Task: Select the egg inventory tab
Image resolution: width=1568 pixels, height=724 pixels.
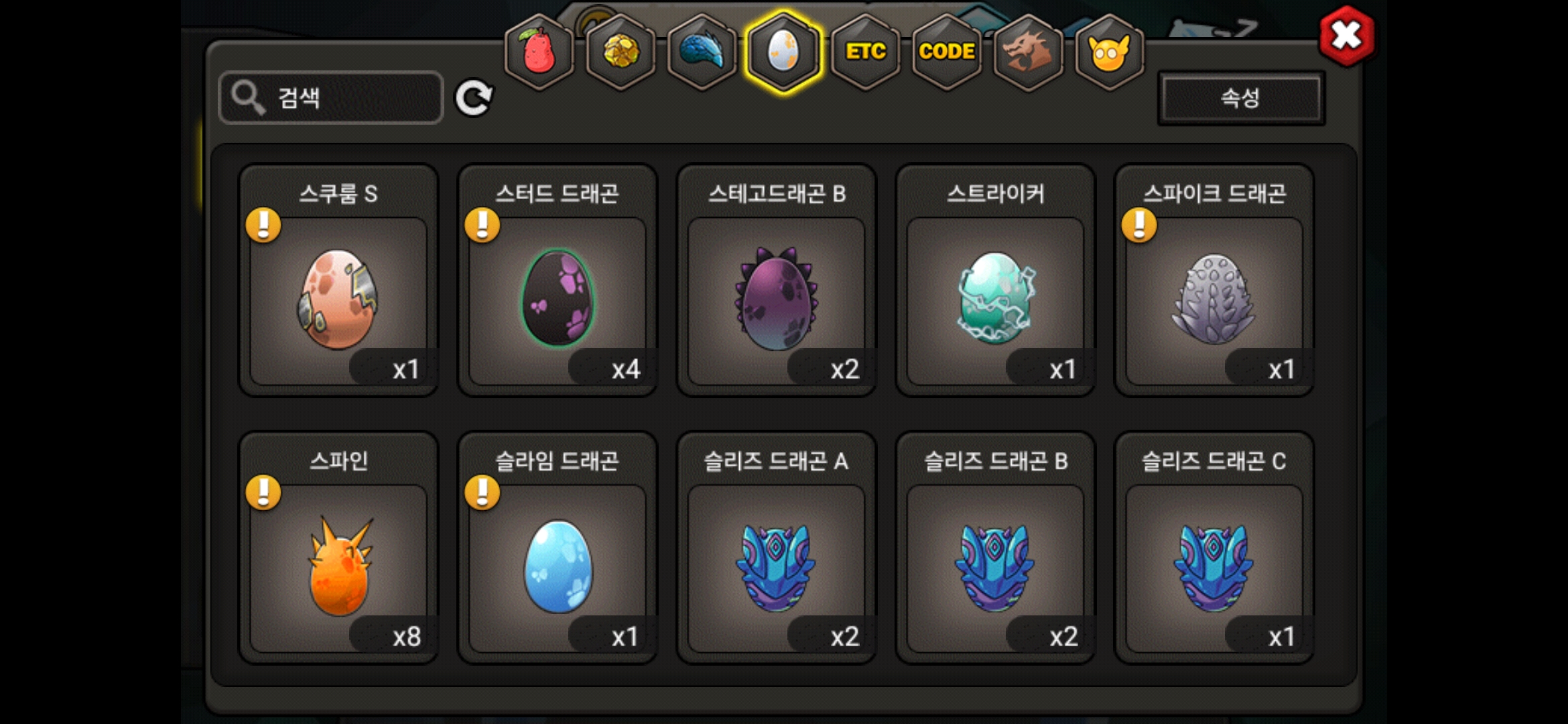Action: 783,52
